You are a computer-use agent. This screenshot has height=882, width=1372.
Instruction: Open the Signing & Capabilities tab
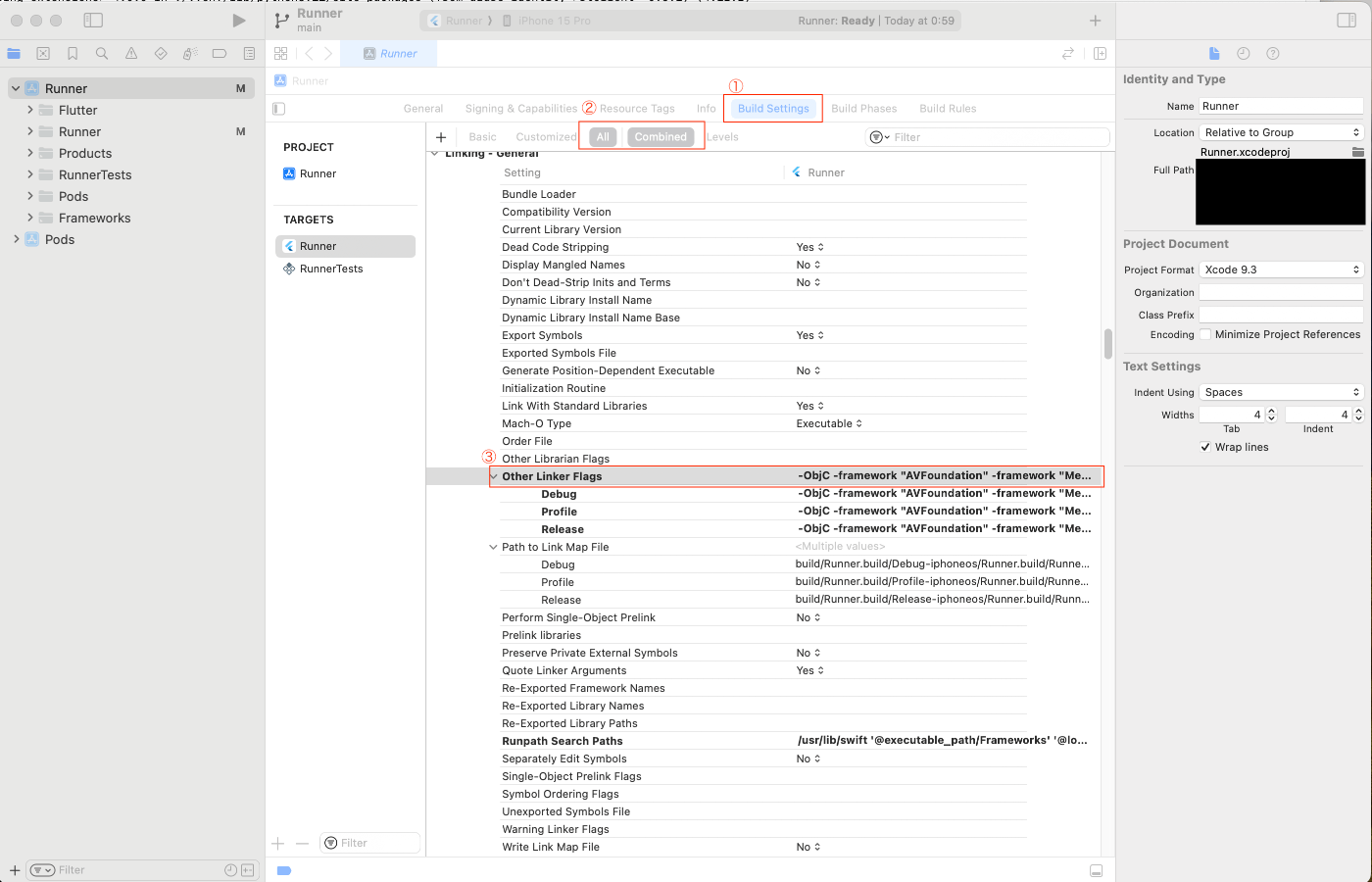(x=521, y=109)
